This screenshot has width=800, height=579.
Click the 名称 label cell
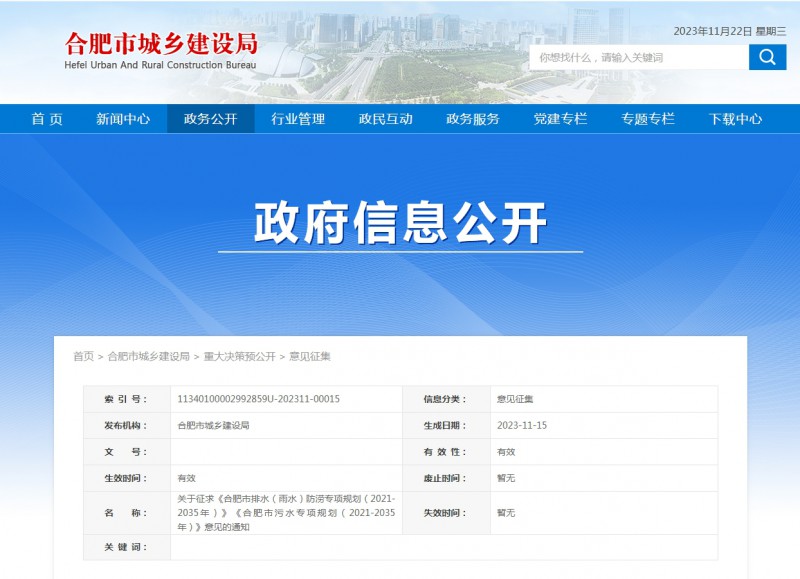[x=127, y=513]
